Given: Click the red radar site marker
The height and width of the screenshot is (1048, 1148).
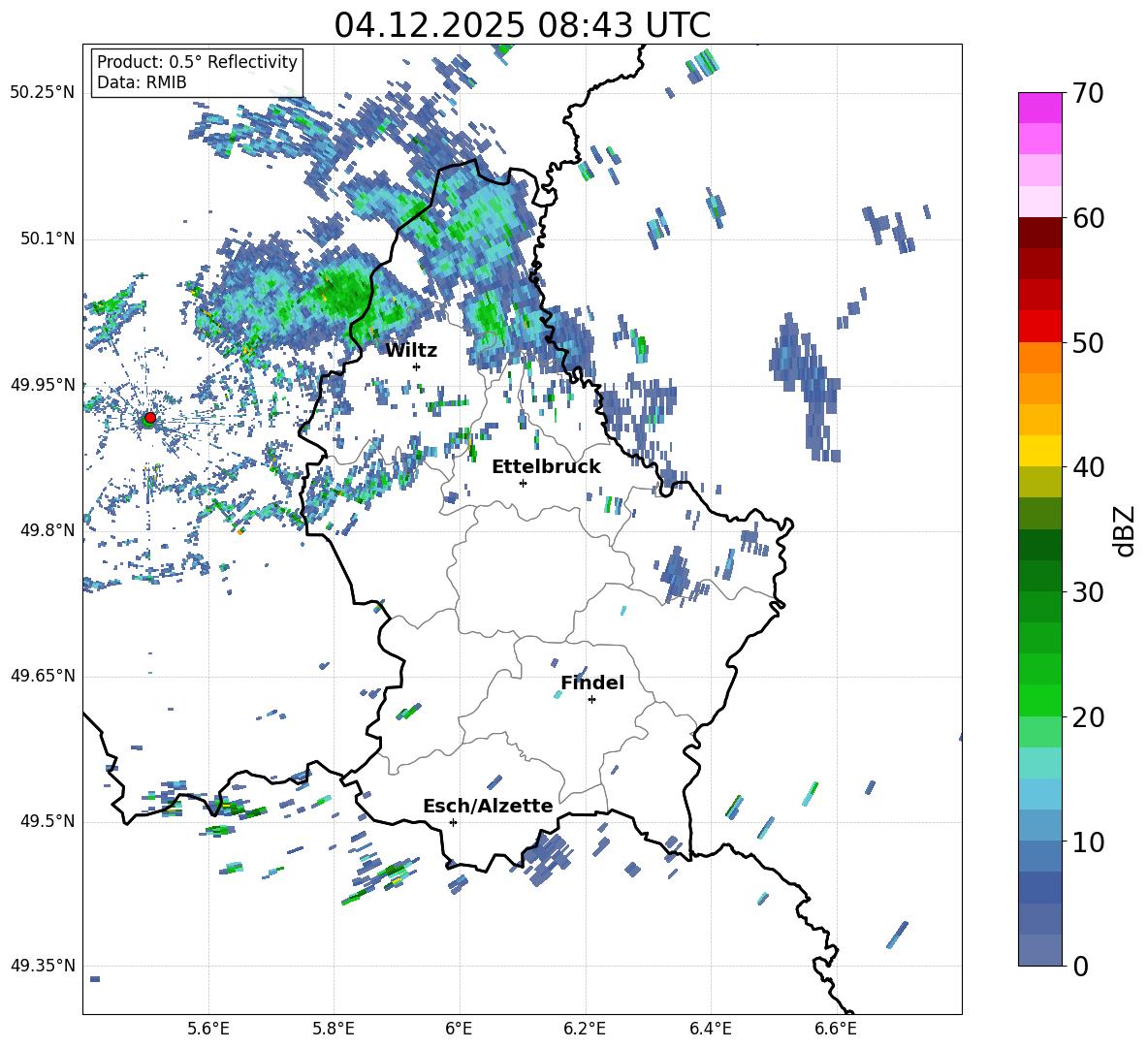Looking at the screenshot, I should tap(150, 417).
